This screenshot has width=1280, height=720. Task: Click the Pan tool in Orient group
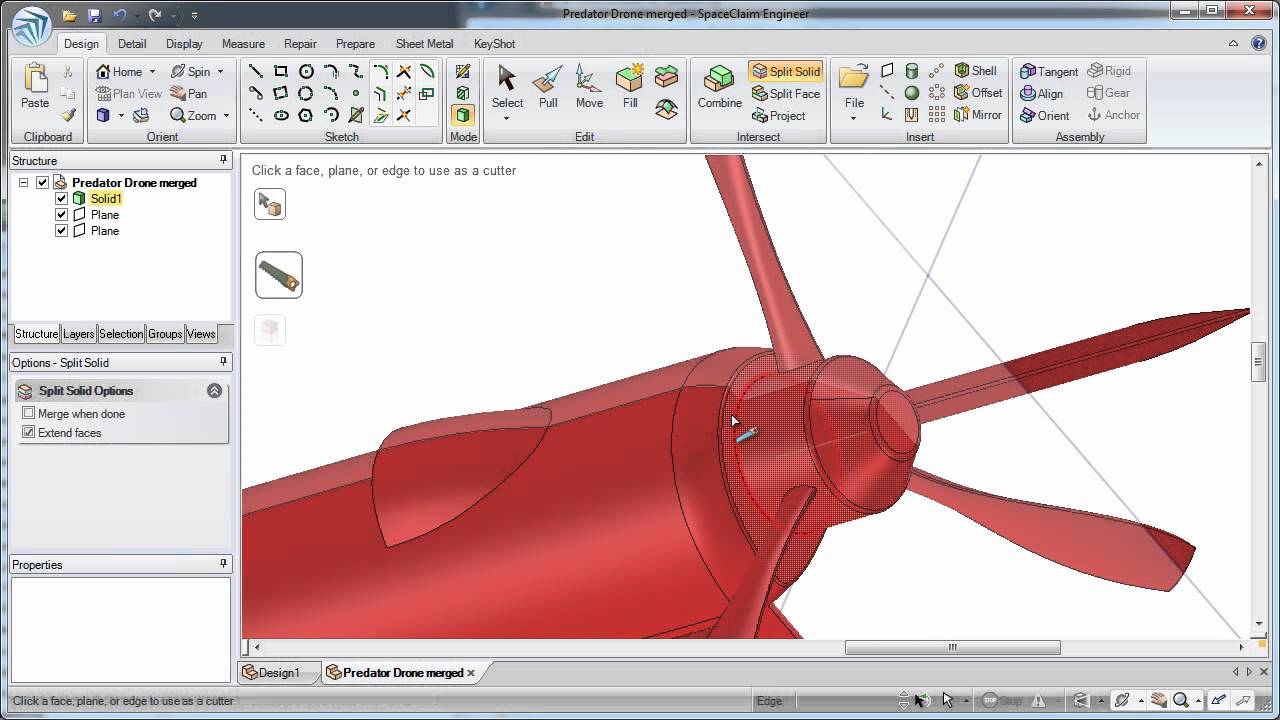(x=188, y=93)
